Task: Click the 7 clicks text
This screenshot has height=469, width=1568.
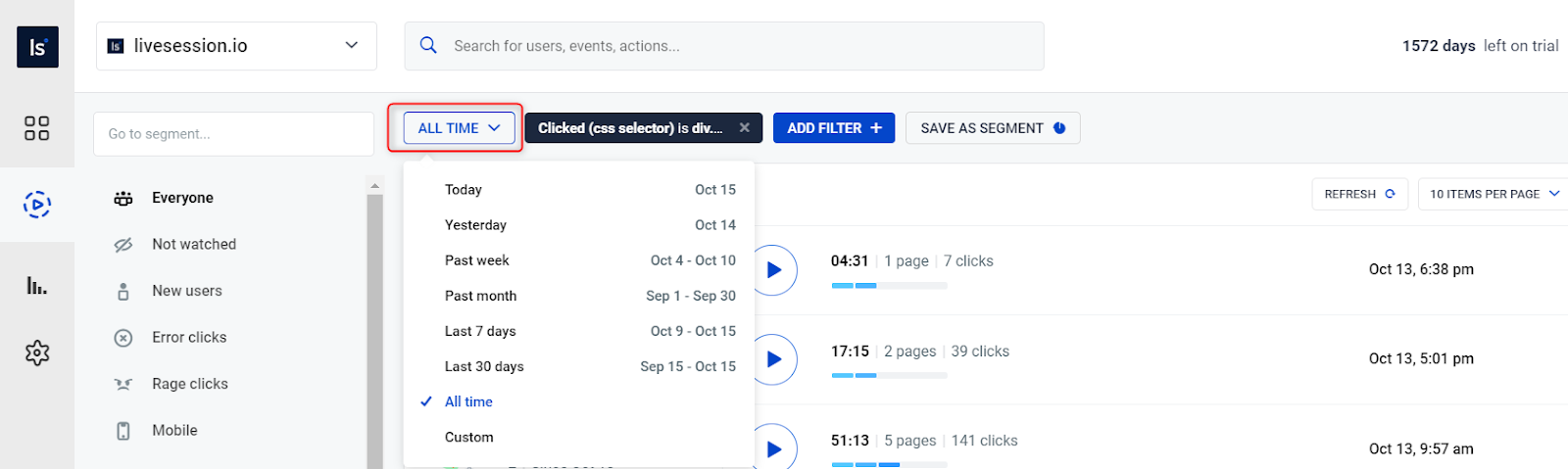Action: pyautogui.click(x=968, y=260)
